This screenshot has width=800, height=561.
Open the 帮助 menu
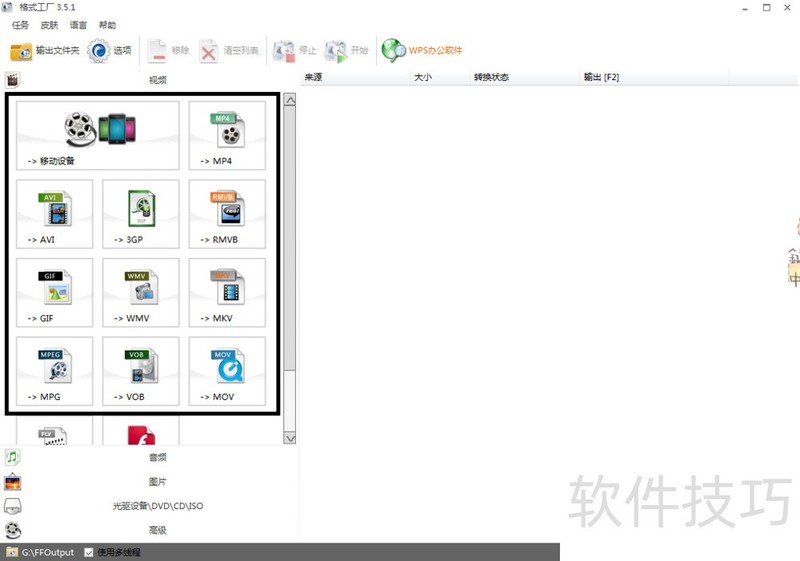click(107, 25)
